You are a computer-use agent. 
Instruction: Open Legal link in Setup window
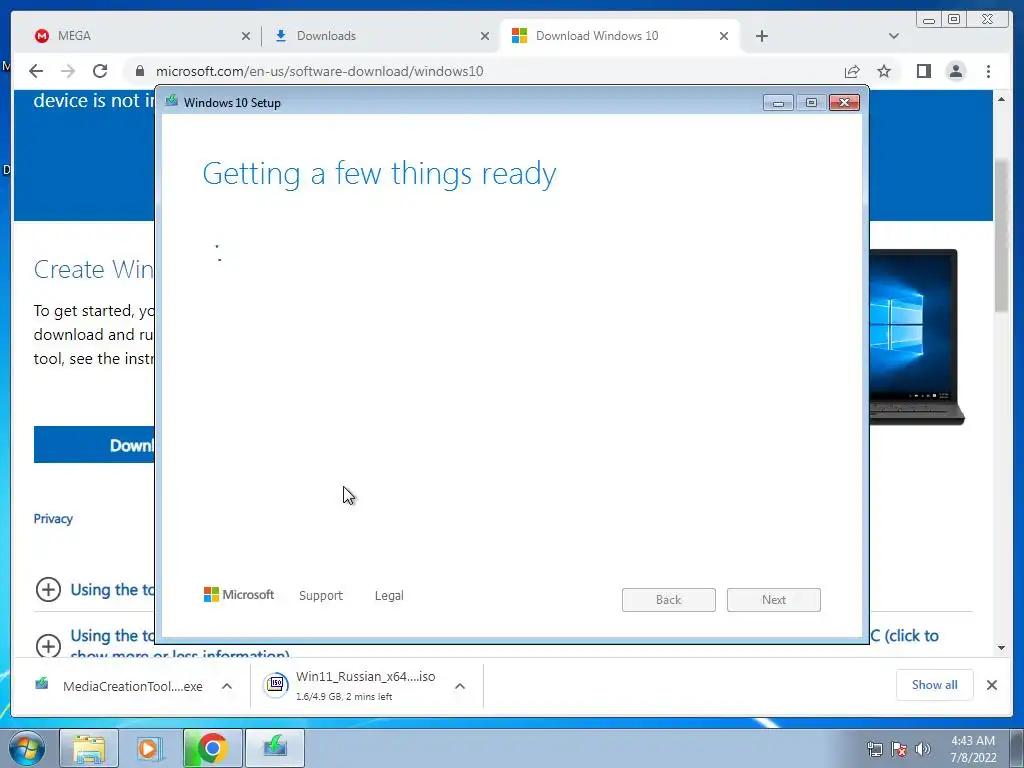[x=389, y=595]
